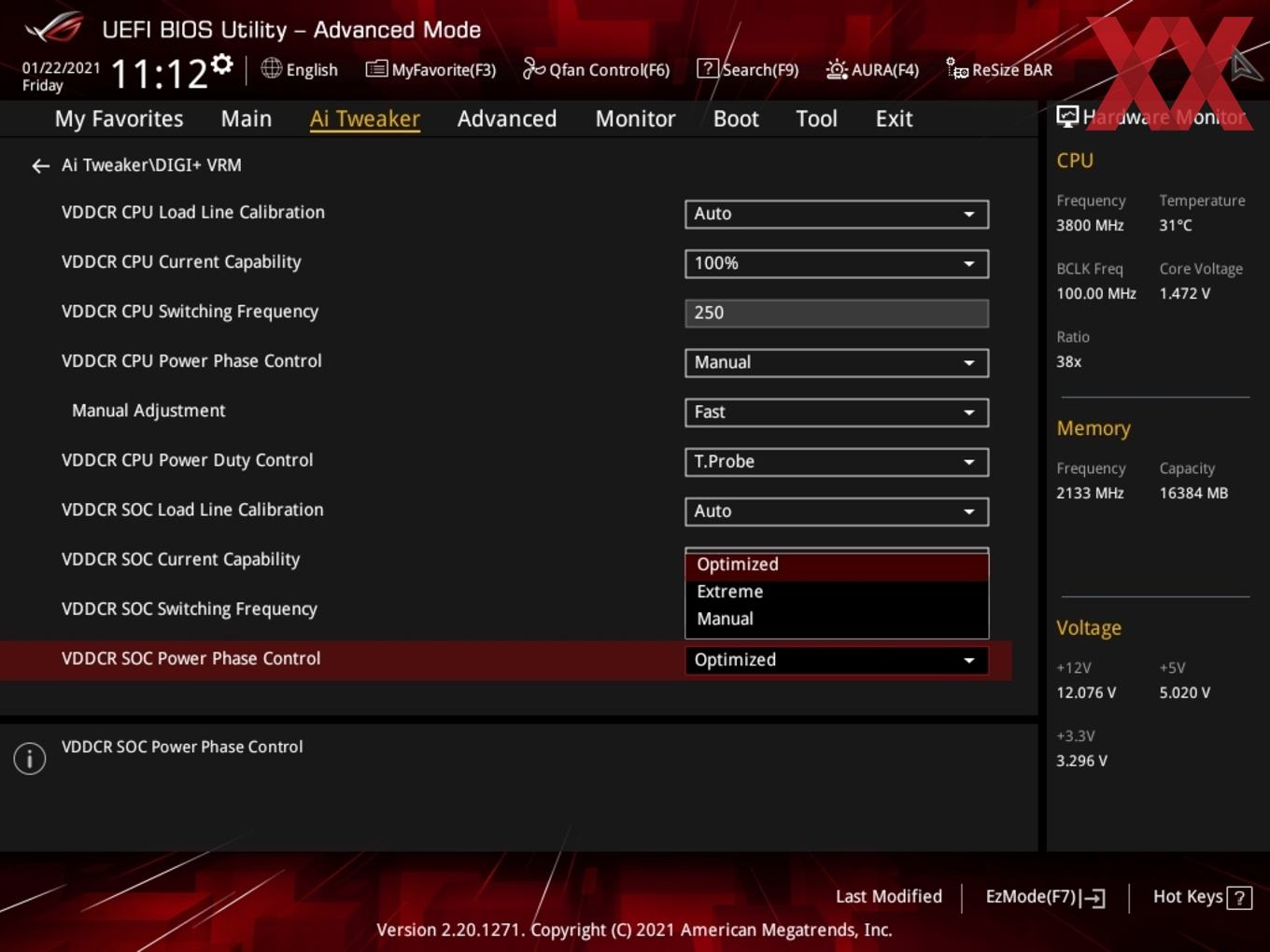Click VDDCR SOC Power Phase Control dropdown

click(837, 660)
